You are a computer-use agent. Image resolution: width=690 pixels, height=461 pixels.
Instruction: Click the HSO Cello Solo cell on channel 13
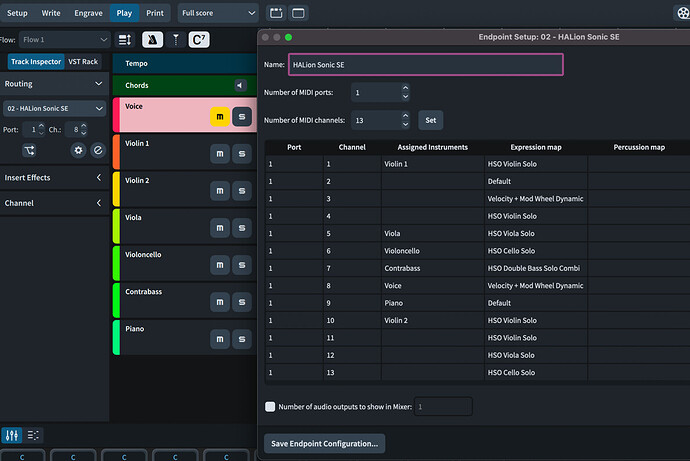pyautogui.click(x=536, y=373)
